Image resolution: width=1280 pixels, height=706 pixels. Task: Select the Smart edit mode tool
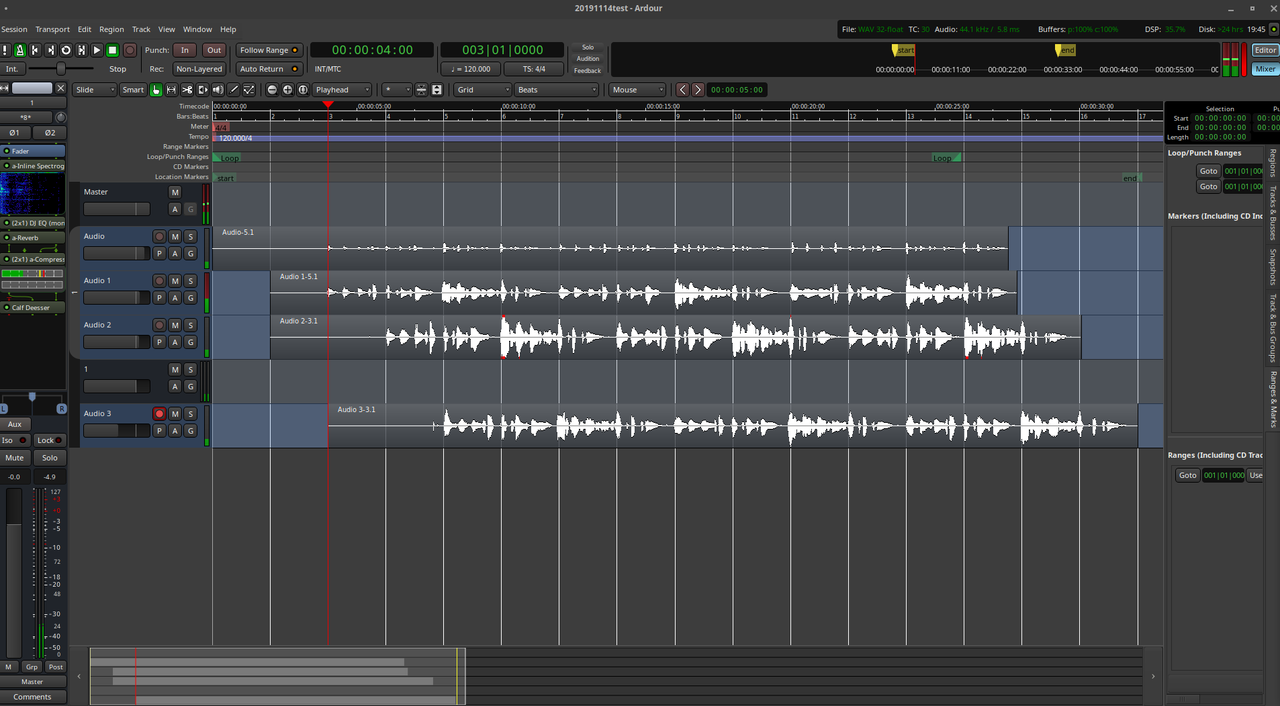[x=132, y=89]
